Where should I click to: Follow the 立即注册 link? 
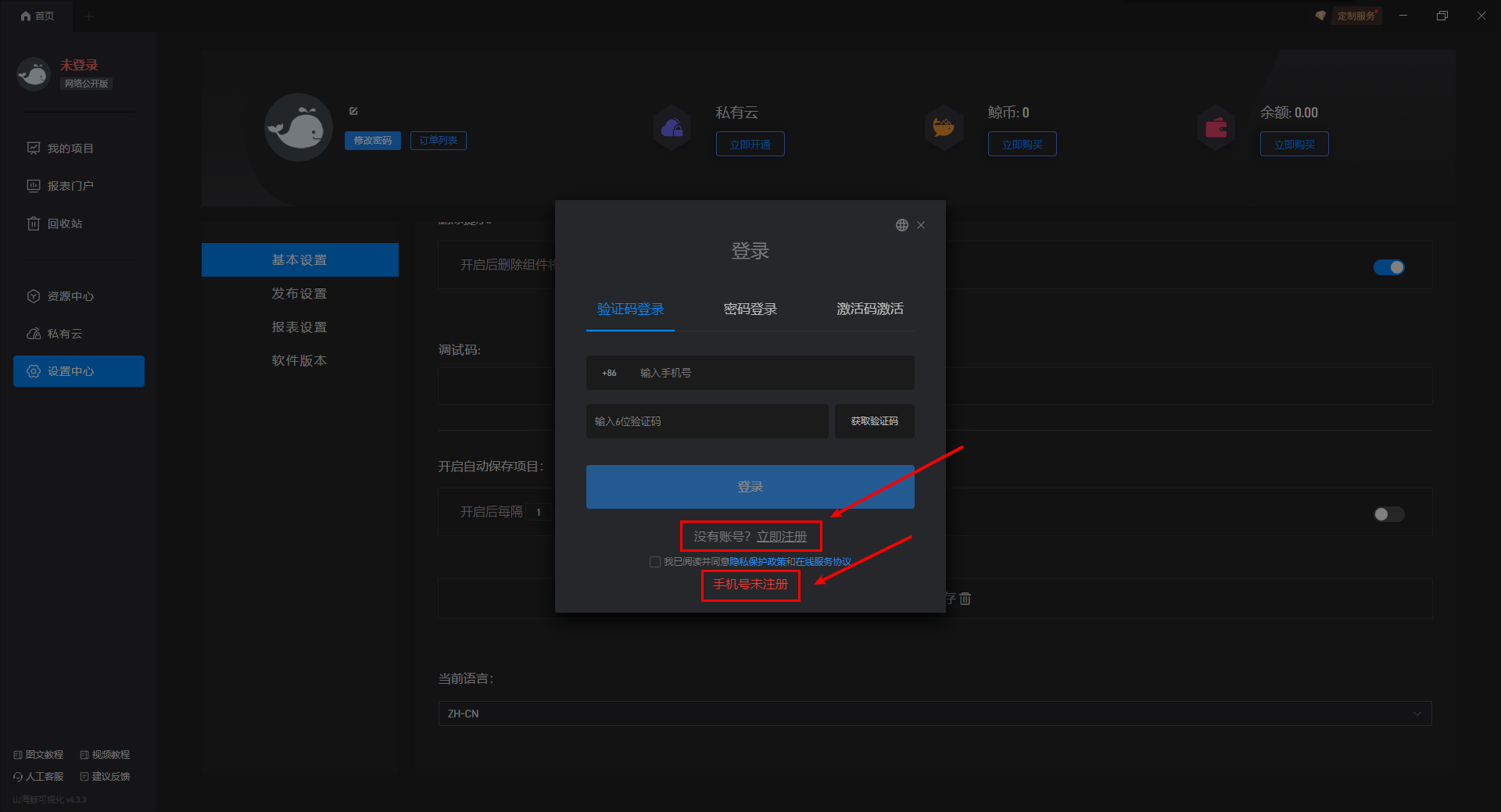782,537
